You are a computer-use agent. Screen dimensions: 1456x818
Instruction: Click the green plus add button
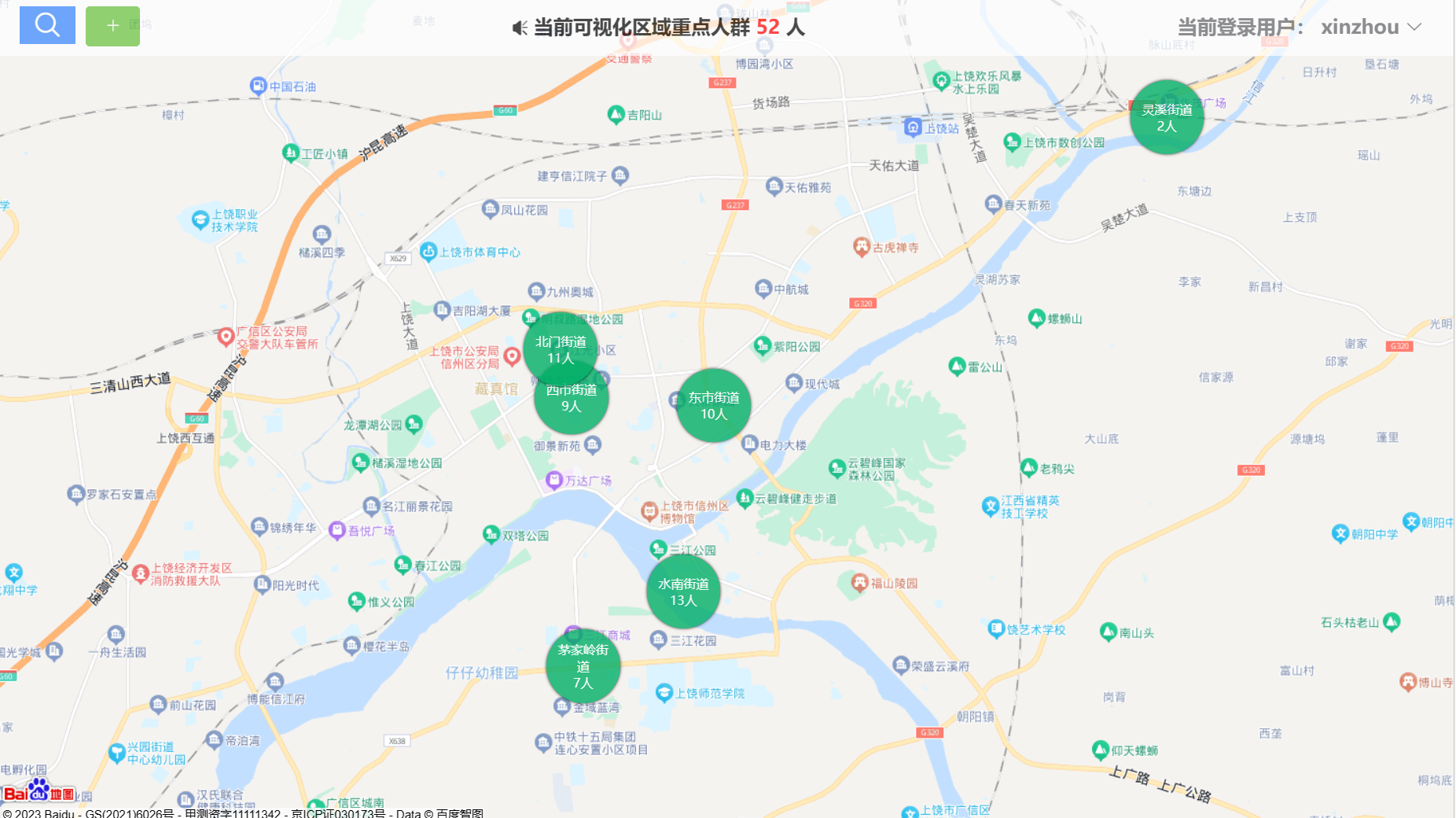point(112,26)
